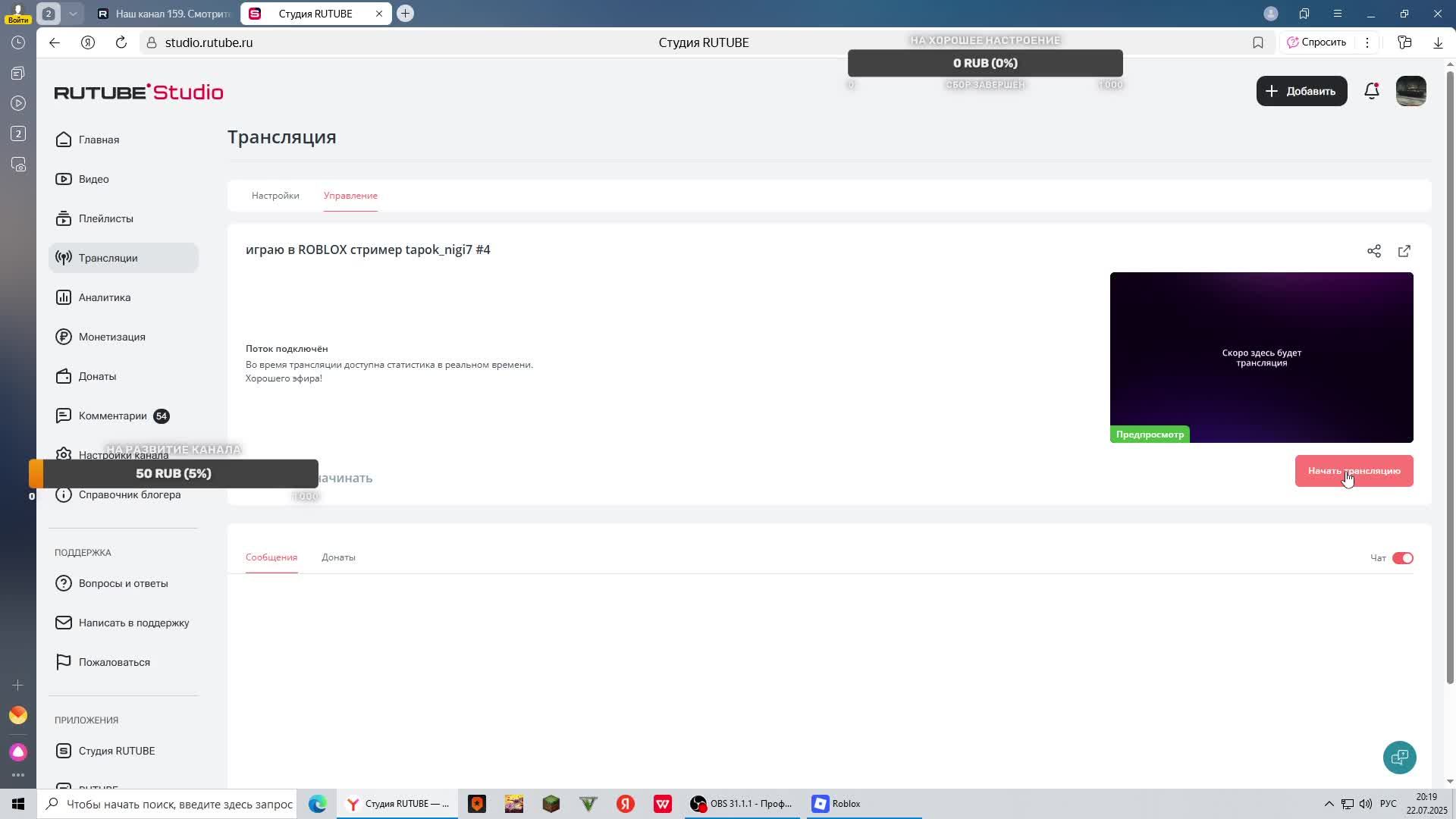
Task: Go to Донаты in sidebar
Action: 97,376
